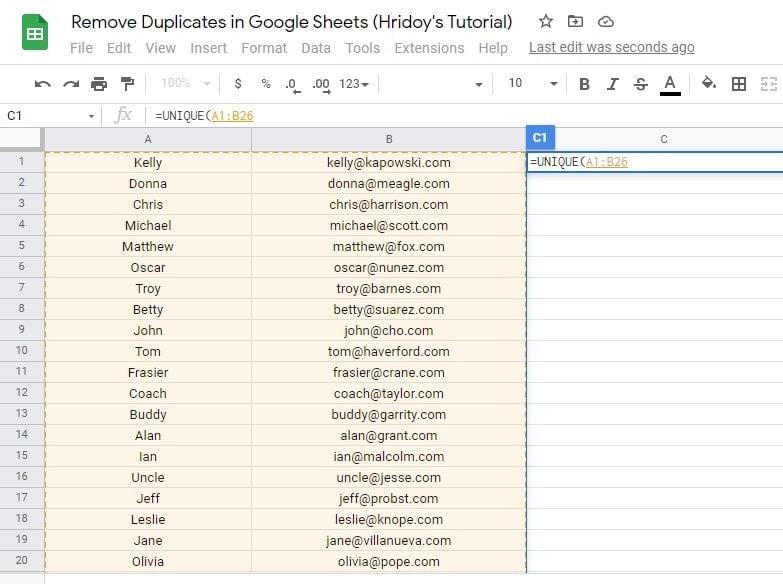
Task: Decrease decimal places
Action: pyautogui.click(x=293, y=84)
